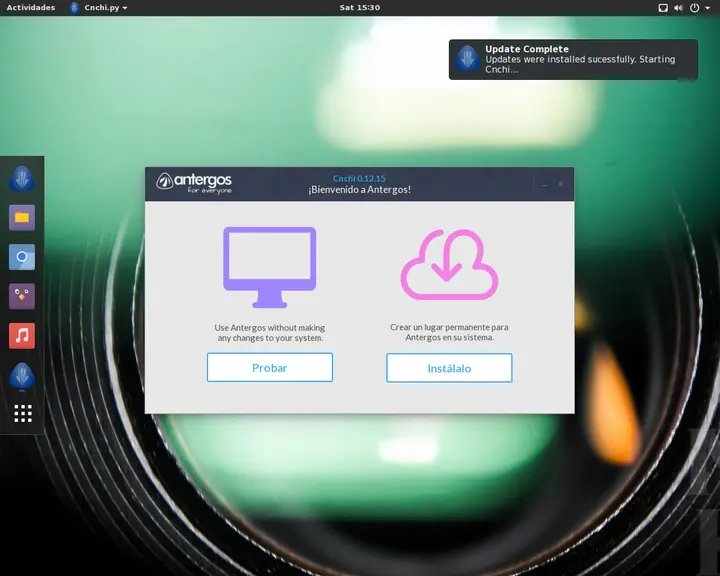Viewport: 720px width, 576px height.
Task: Click the Probar button
Action: click(270, 367)
